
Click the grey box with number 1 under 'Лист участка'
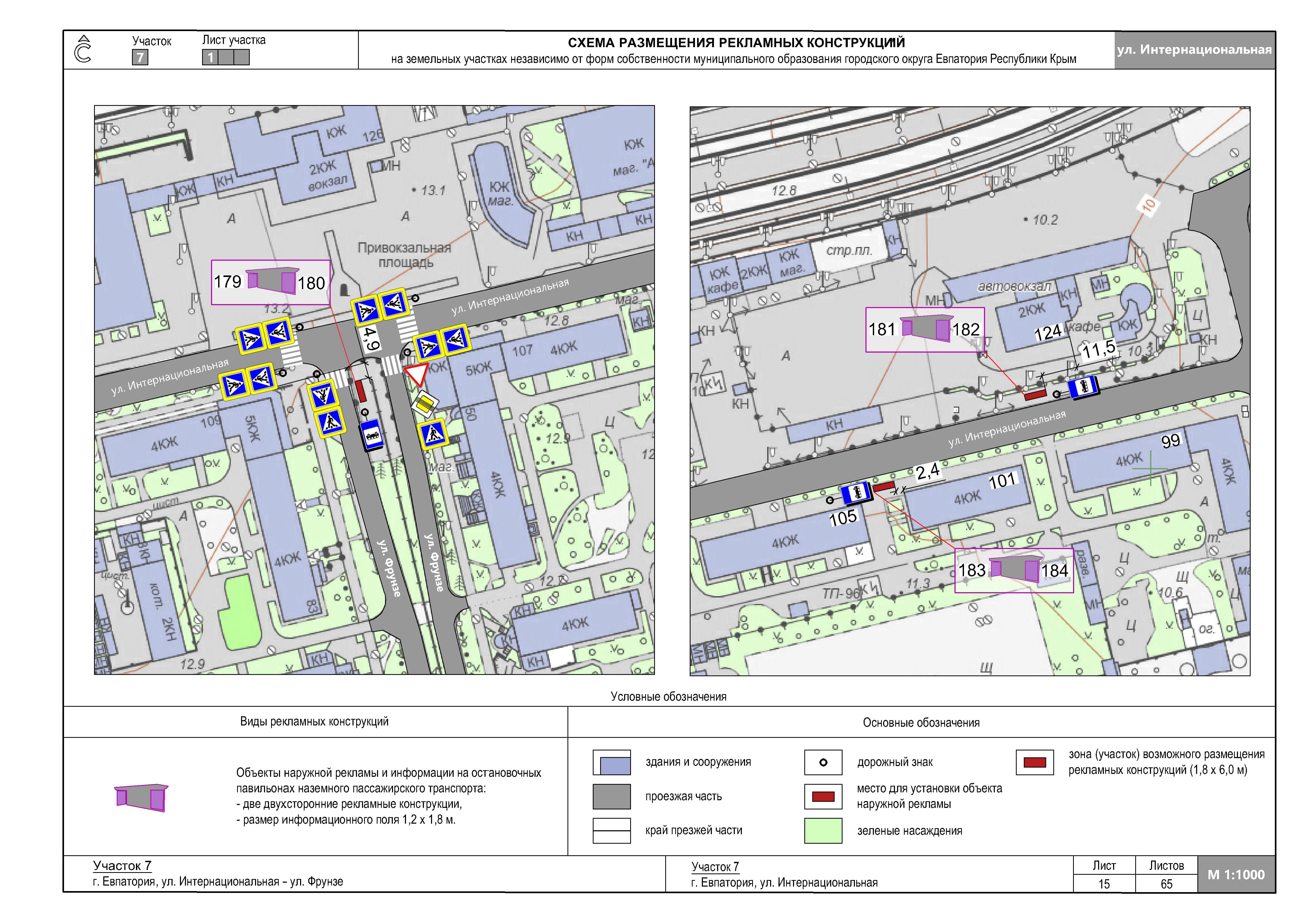click(210, 57)
